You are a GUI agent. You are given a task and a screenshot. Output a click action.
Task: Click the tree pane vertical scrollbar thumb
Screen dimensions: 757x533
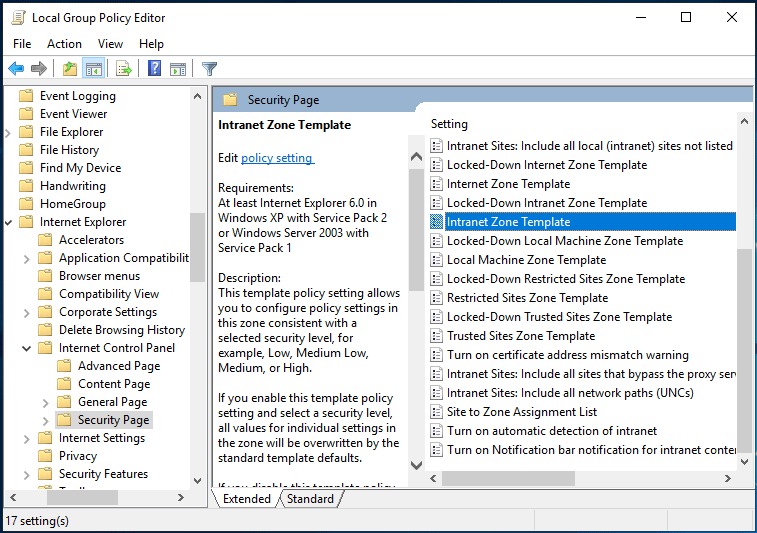tap(197, 247)
